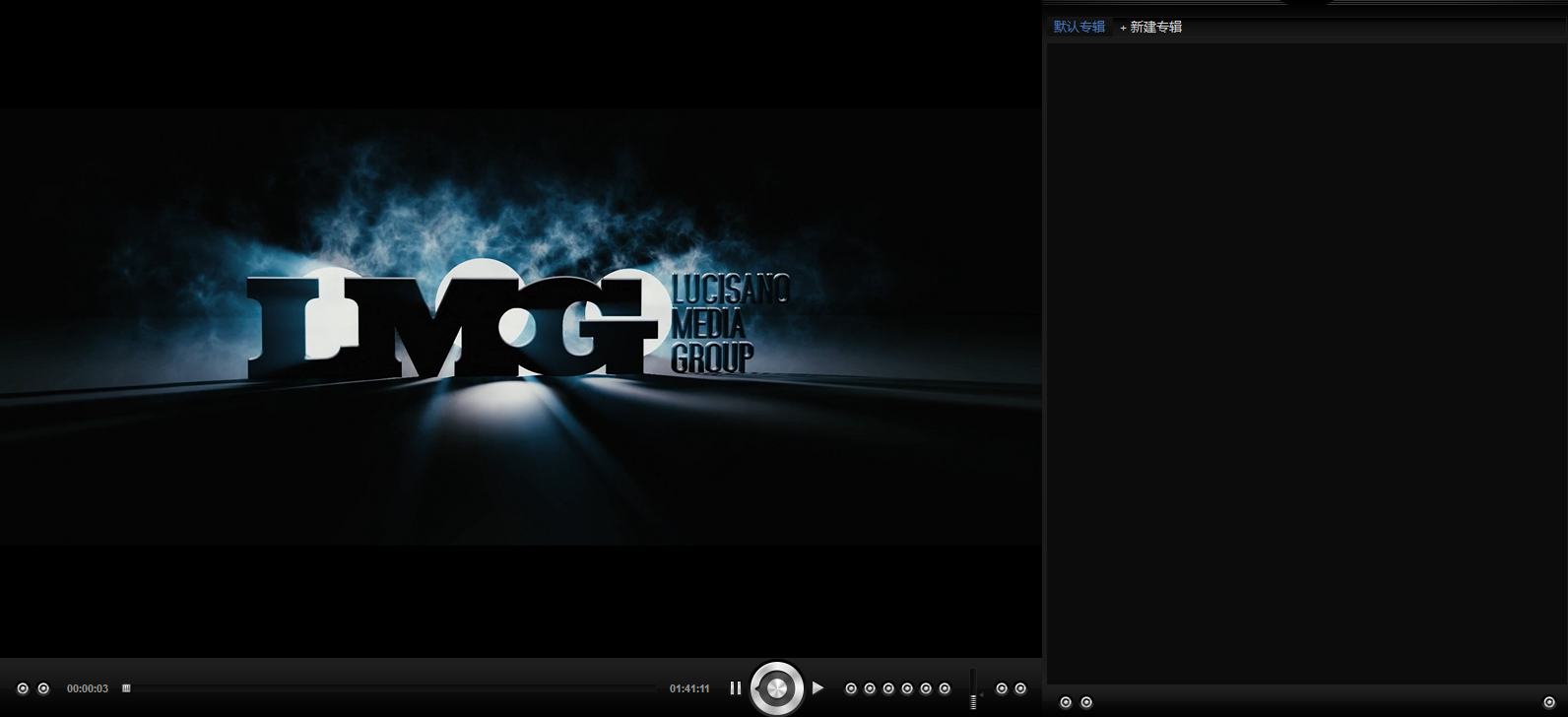Click the round button just after volume slider

point(1002,688)
